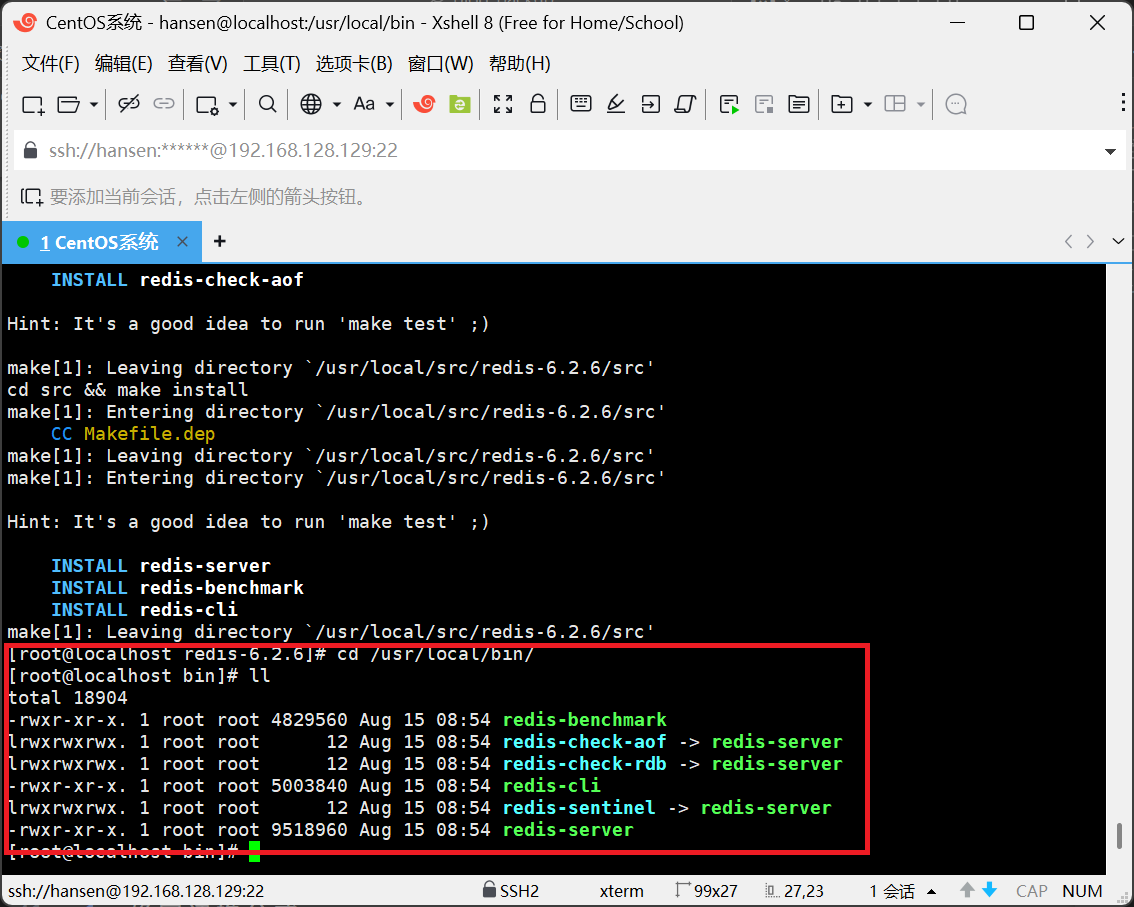Viewport: 1134px width, 907px height.
Task: Open the 工具(T) menu
Action: point(271,64)
